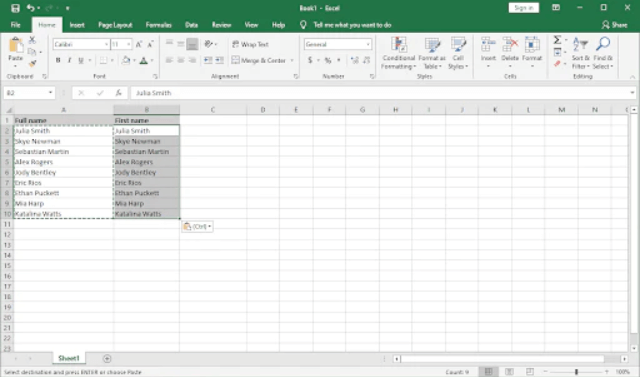641x377 pixels.
Task: Set the Top Align vertical alignment
Action: (169, 43)
